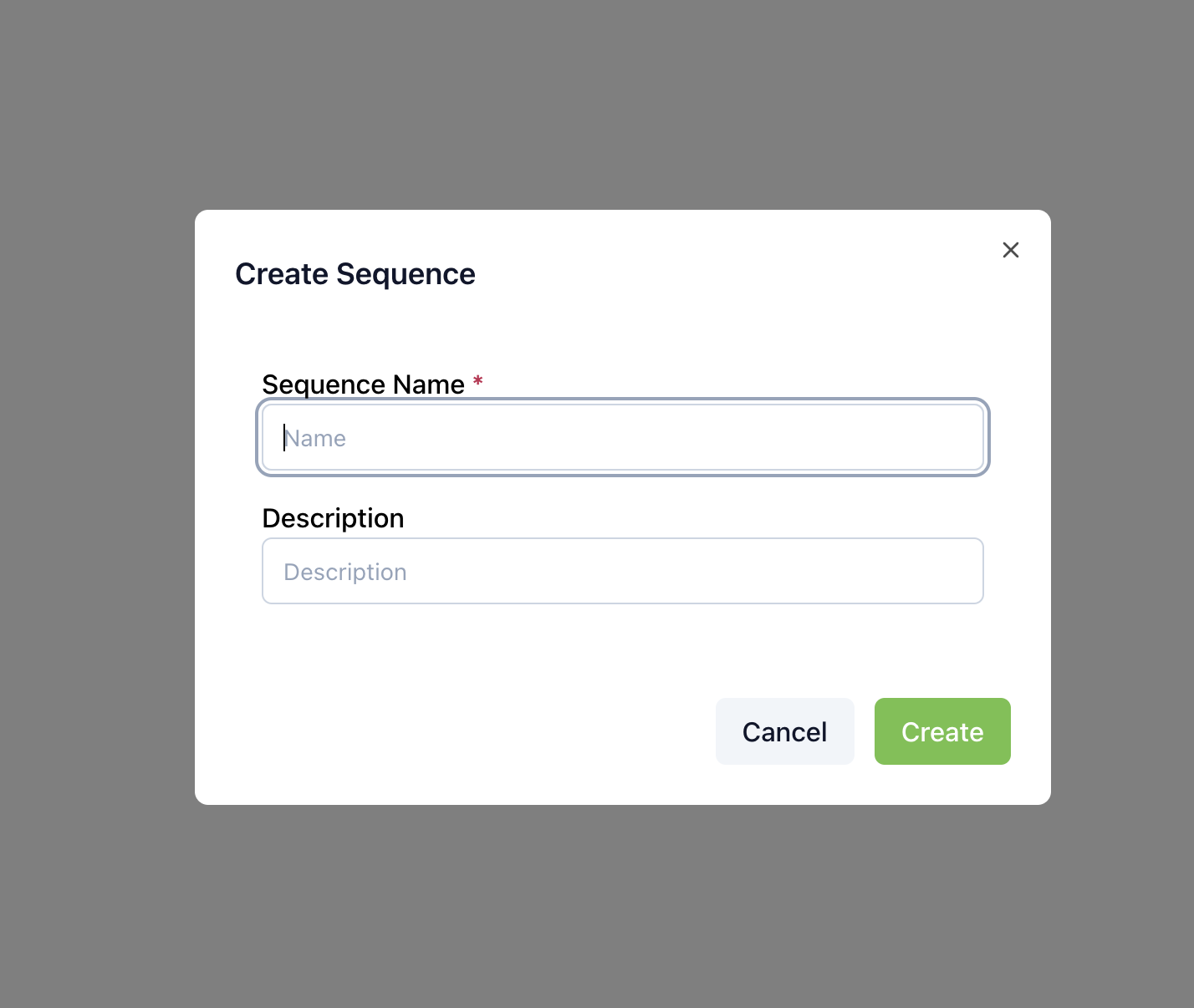Dismiss the form using Cancel

(x=784, y=731)
